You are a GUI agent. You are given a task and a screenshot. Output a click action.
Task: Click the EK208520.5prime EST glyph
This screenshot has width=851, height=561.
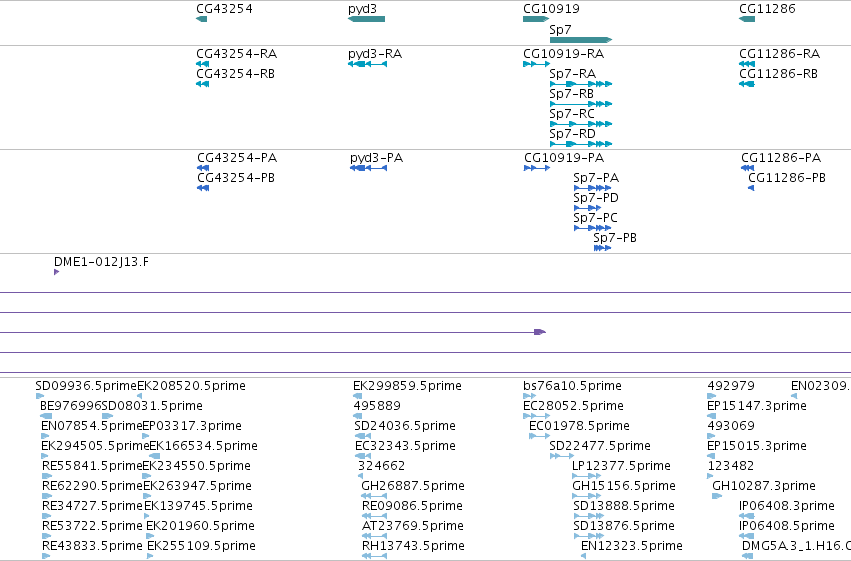pos(139,396)
